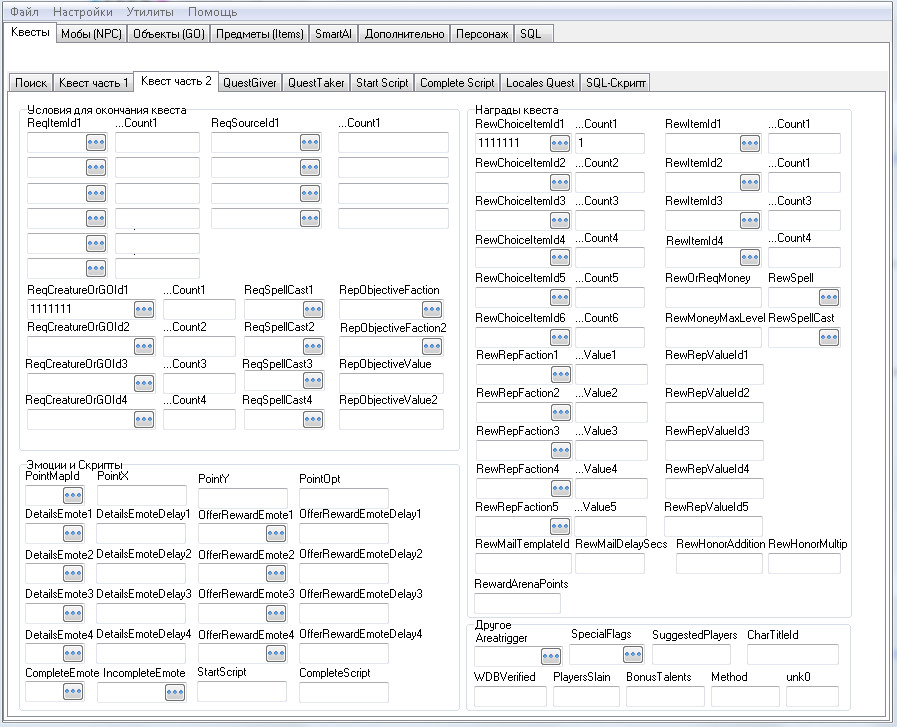
Task: Open SpecialFlags selector button
Action: pos(632,656)
